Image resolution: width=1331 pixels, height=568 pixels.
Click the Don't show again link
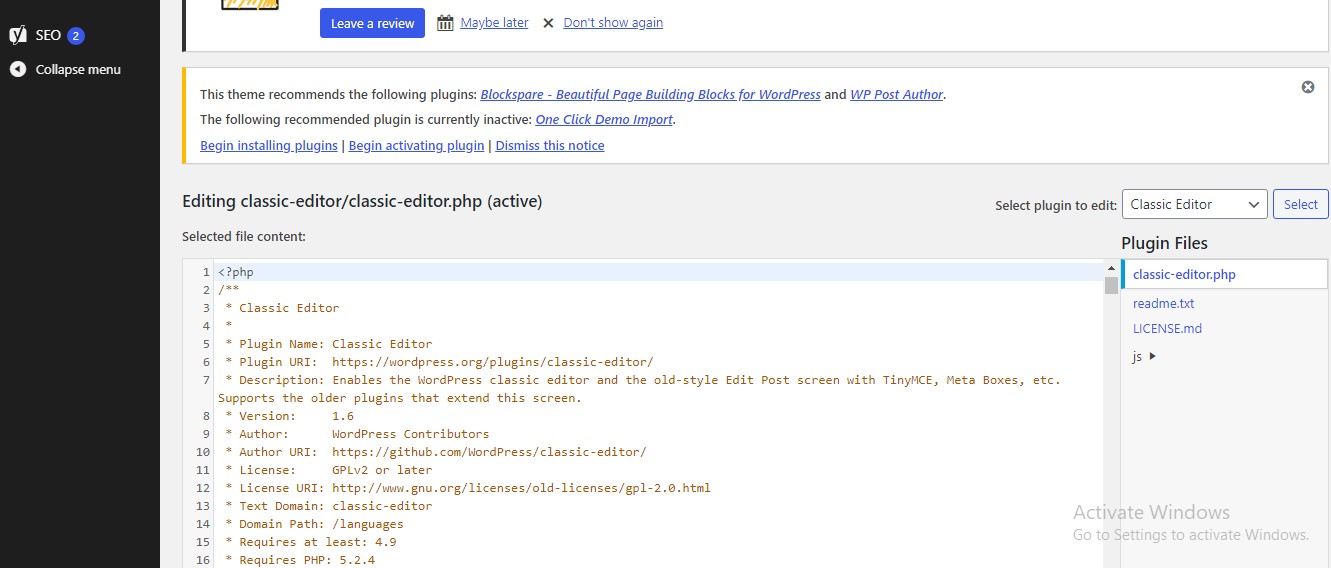pyautogui.click(x=613, y=23)
